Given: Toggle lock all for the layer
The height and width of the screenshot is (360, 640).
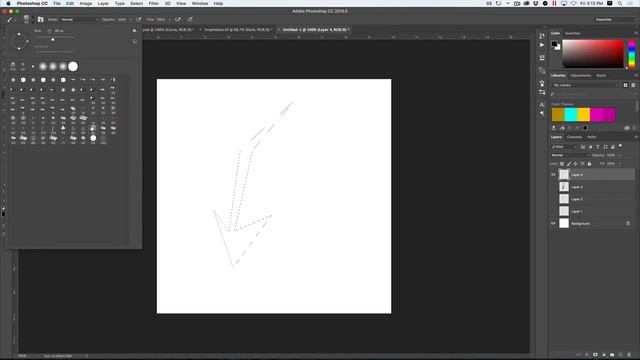Looking at the screenshot, I should pos(589,164).
